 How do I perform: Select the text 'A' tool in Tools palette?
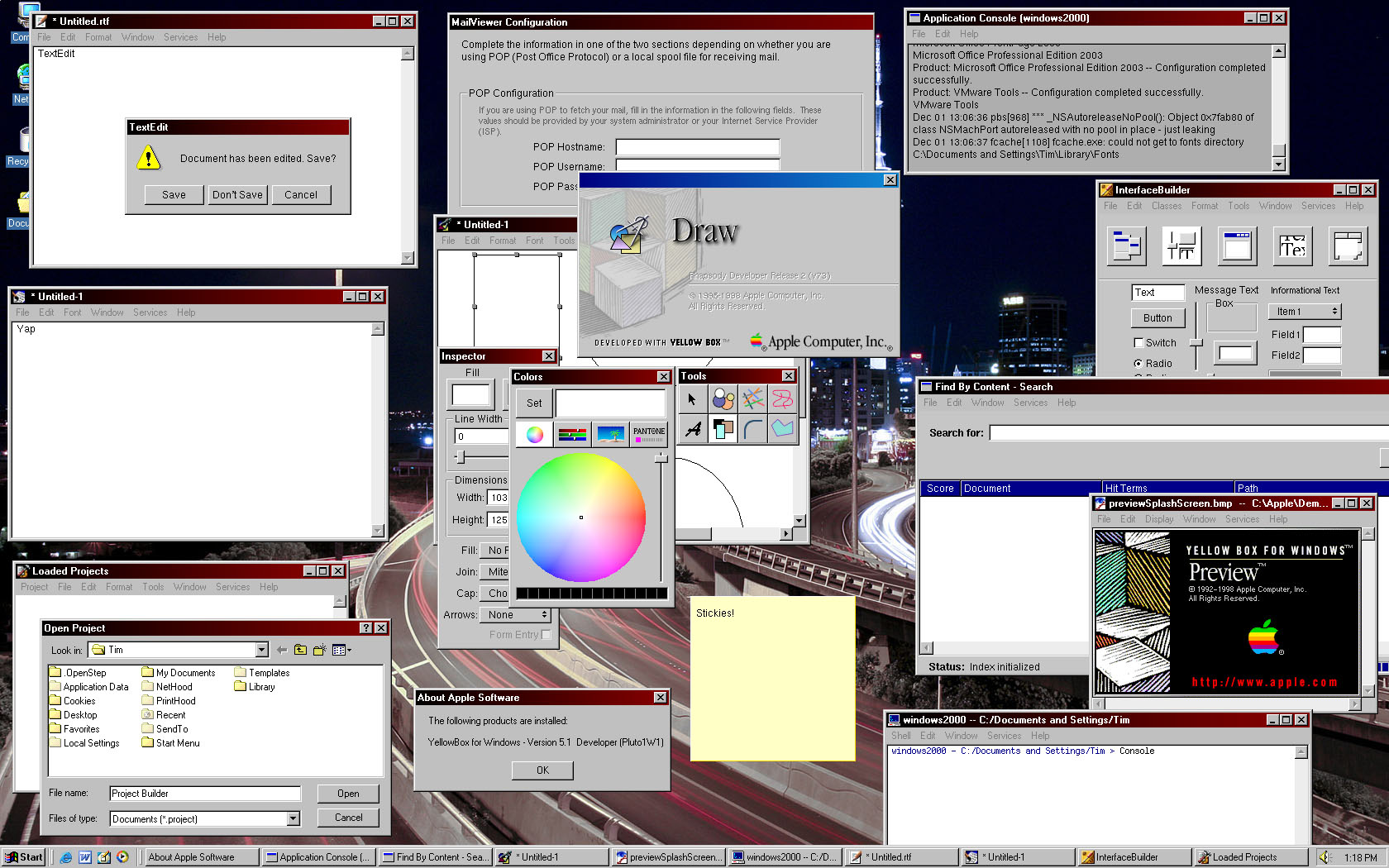693,429
